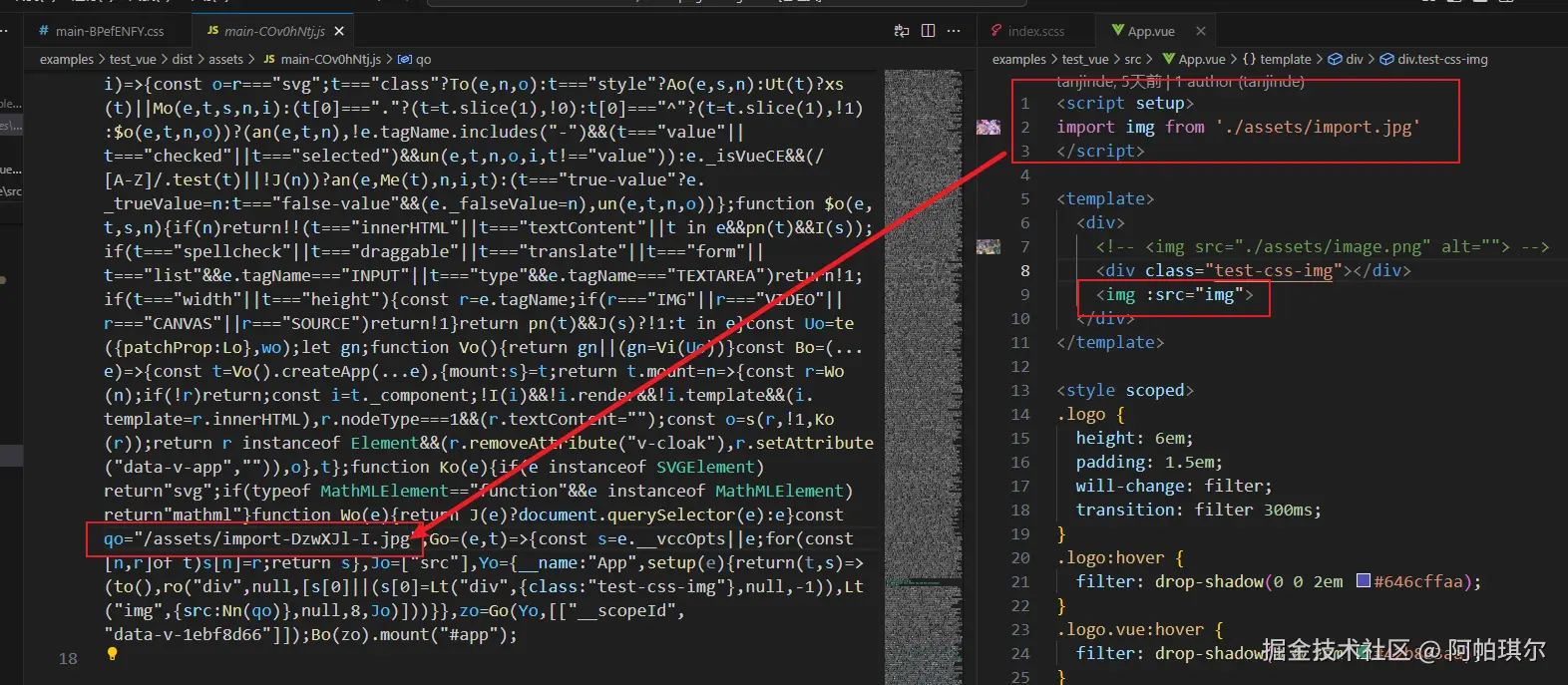Open the index.scss tab
This screenshot has width=1568, height=685.
[x=1035, y=31]
